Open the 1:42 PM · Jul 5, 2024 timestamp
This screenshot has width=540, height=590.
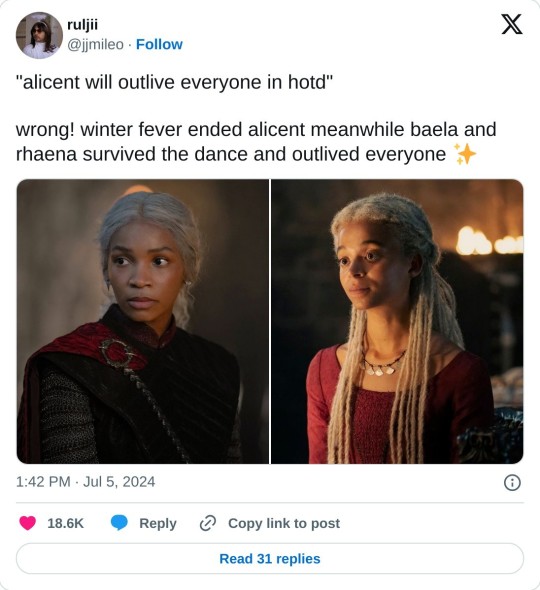pyautogui.click(x=85, y=482)
